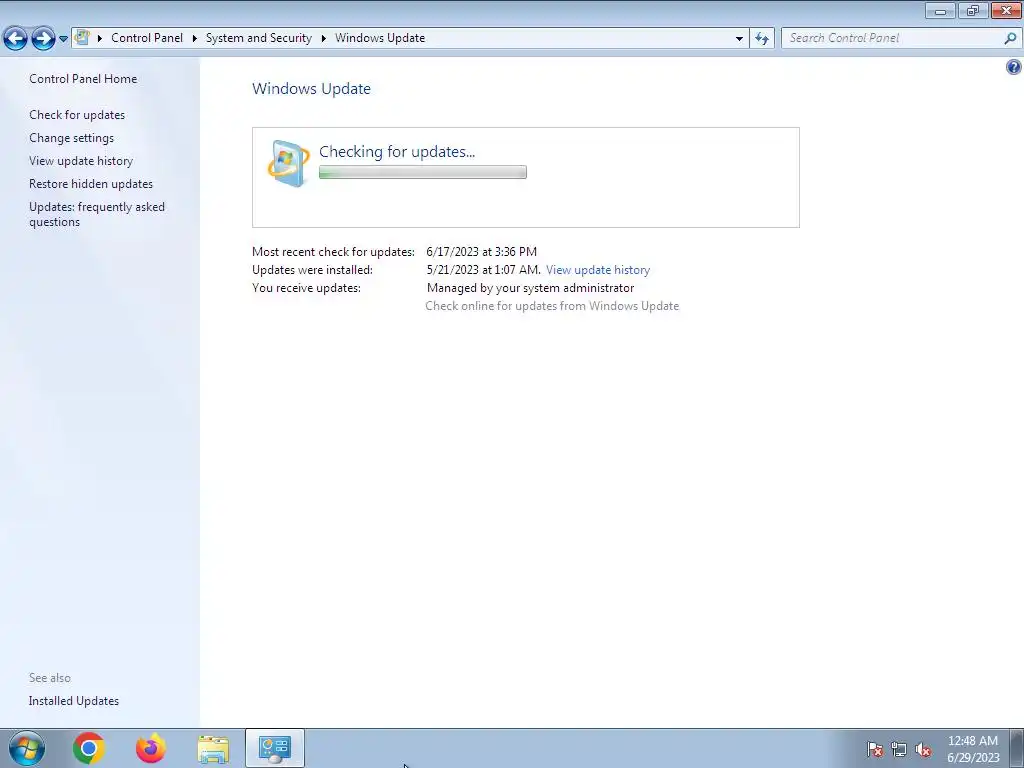Image resolution: width=1024 pixels, height=768 pixels.
Task: Click the Control Panel icon in address bar
Action: click(x=82, y=37)
